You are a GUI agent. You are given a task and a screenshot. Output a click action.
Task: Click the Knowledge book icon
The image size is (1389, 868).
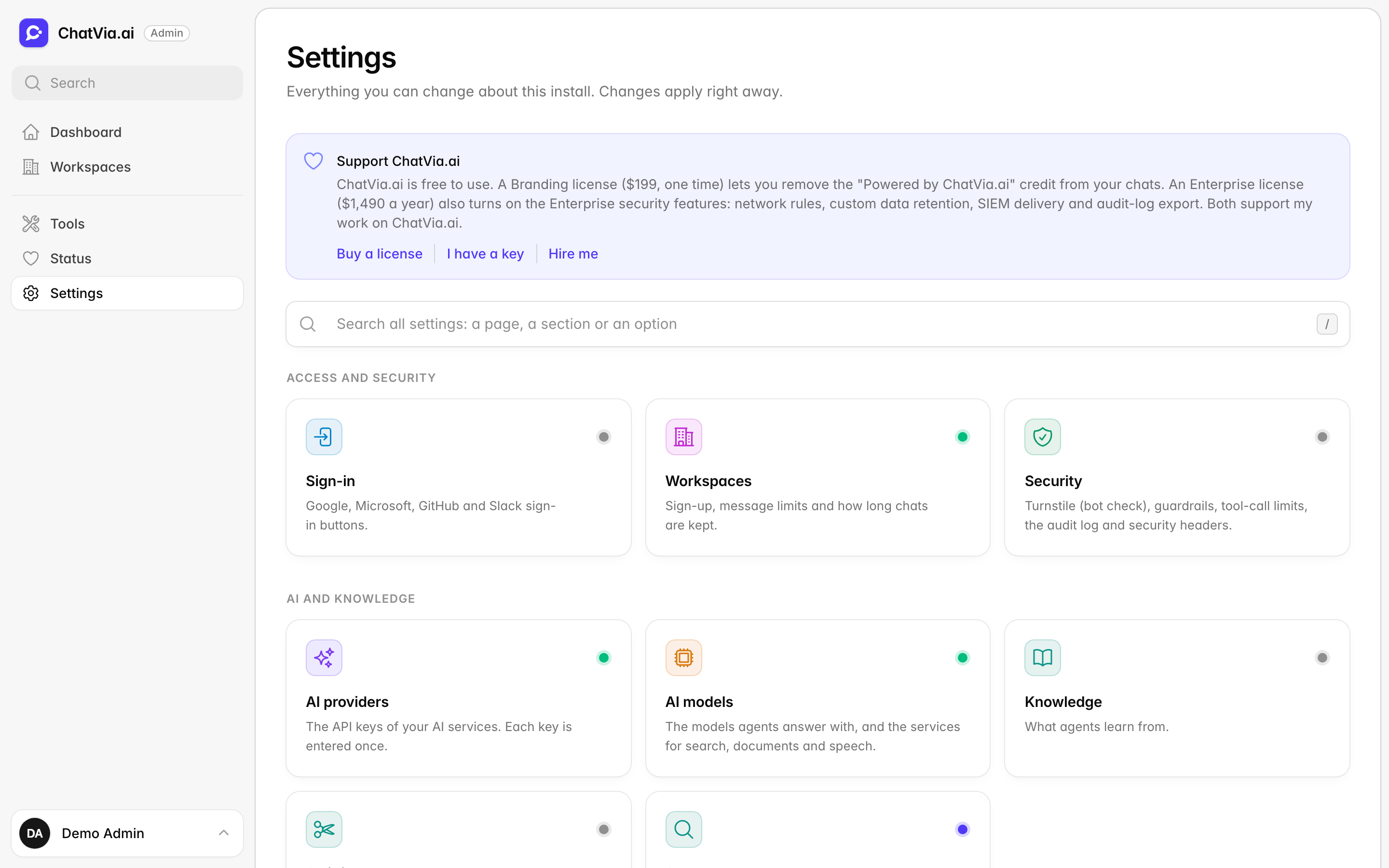click(1042, 658)
